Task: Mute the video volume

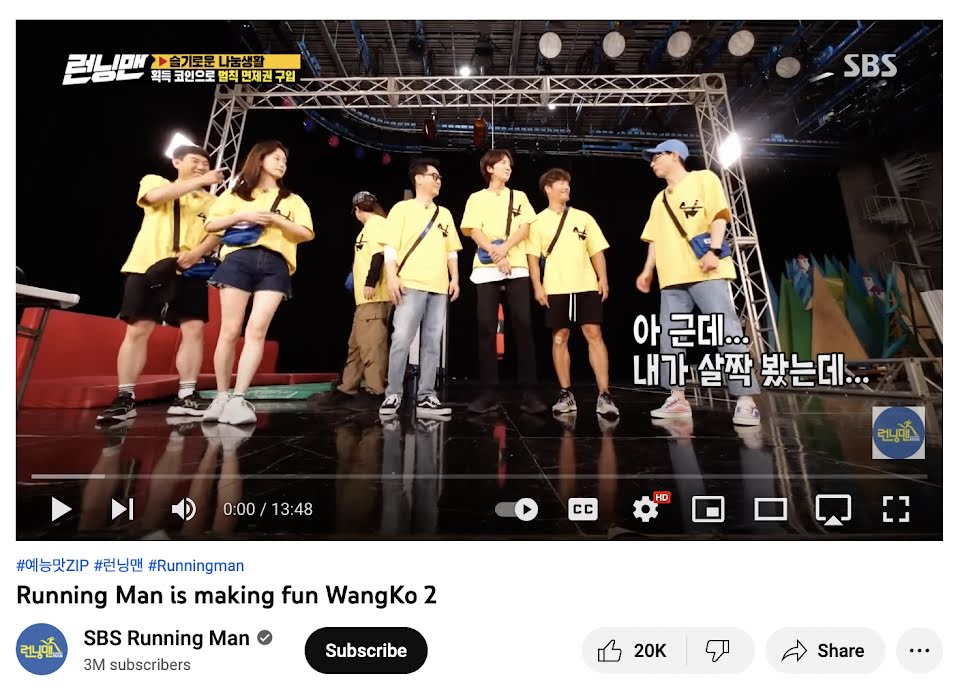Action: tap(184, 509)
